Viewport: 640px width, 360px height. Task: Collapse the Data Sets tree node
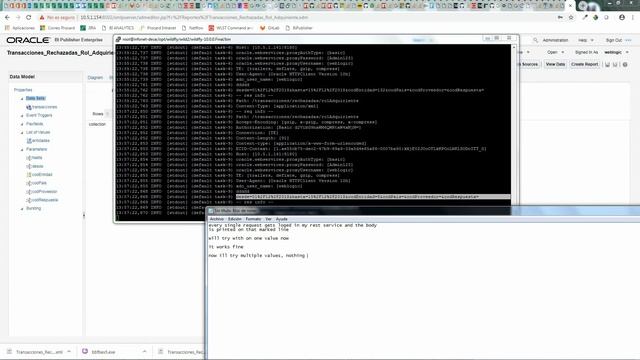pos(22,99)
